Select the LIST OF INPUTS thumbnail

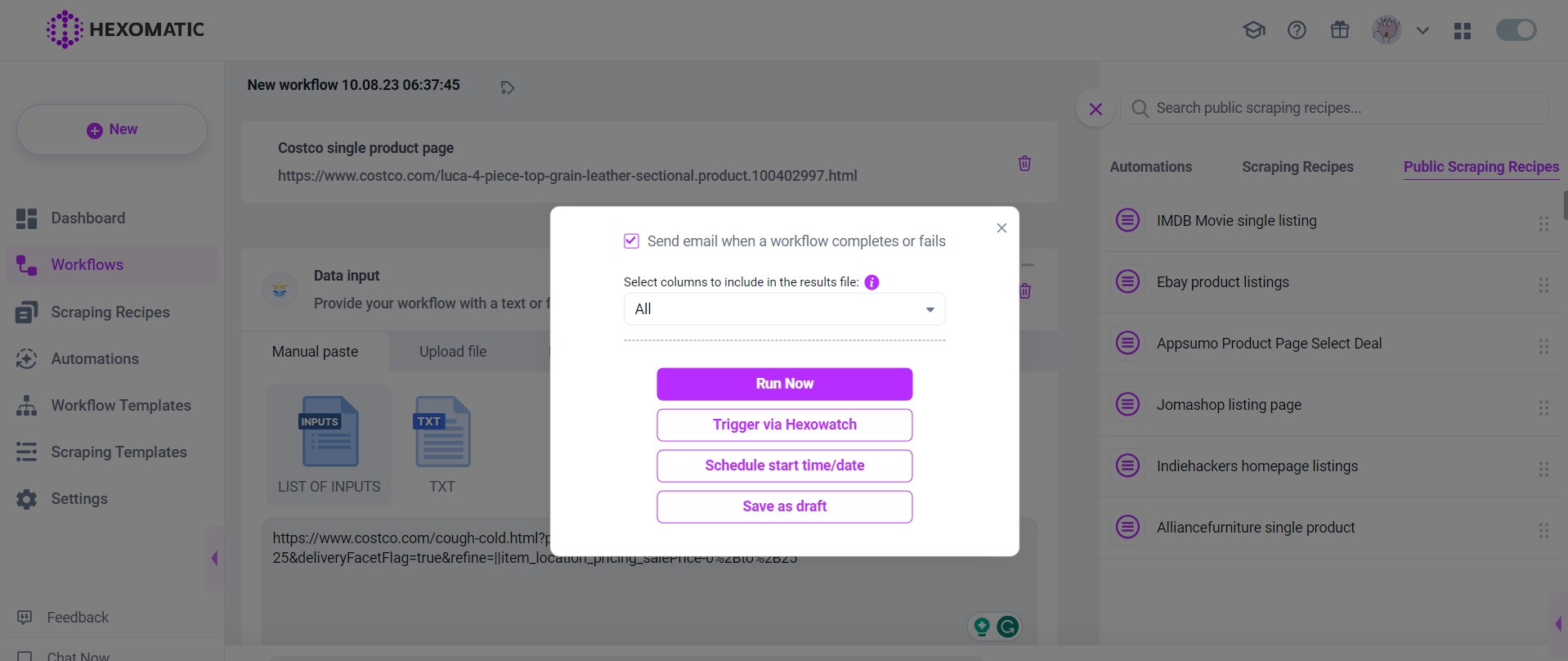(x=329, y=446)
